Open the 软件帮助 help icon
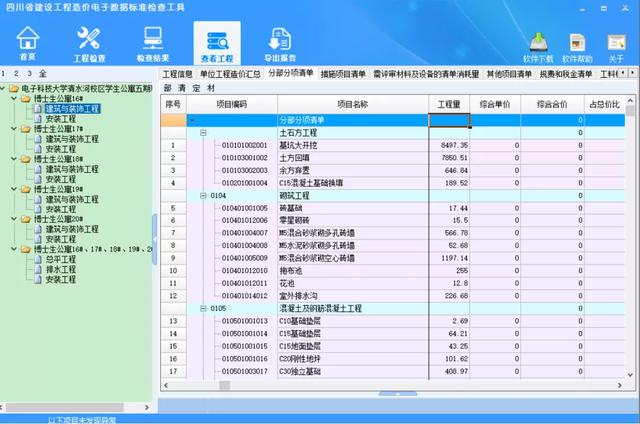This screenshot has width=640, height=424. pyautogui.click(x=577, y=48)
